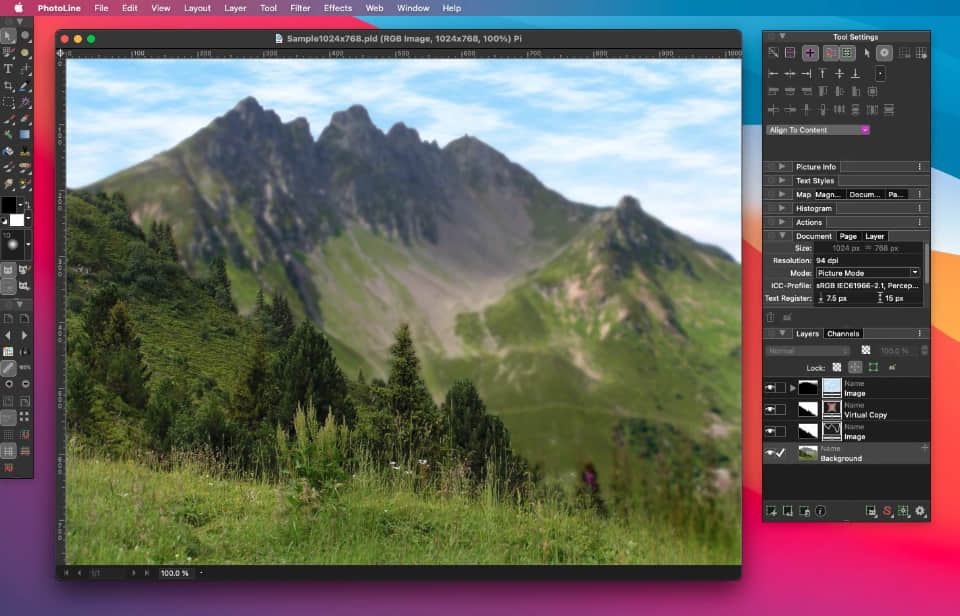Open the Layers panel settings gear
This screenshot has width=960, height=616.
point(918,509)
